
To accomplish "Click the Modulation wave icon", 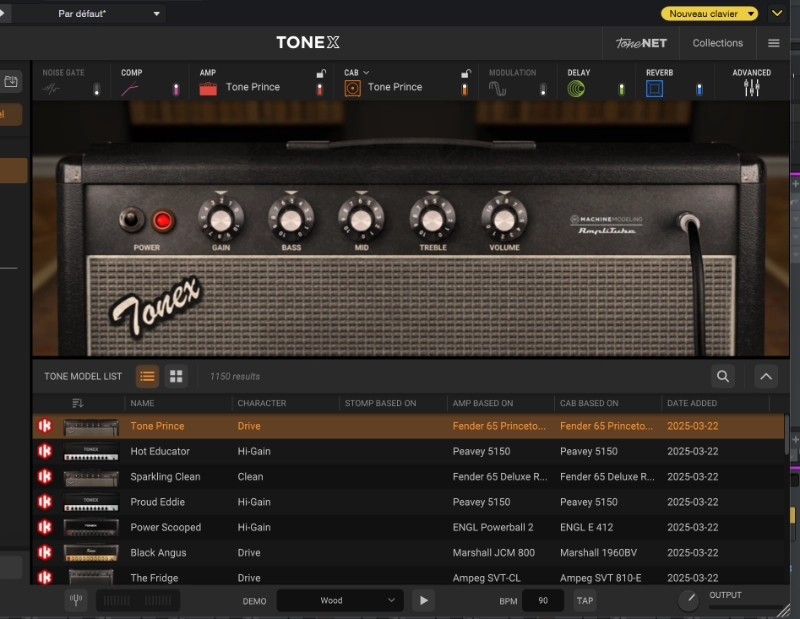I will coord(497,89).
